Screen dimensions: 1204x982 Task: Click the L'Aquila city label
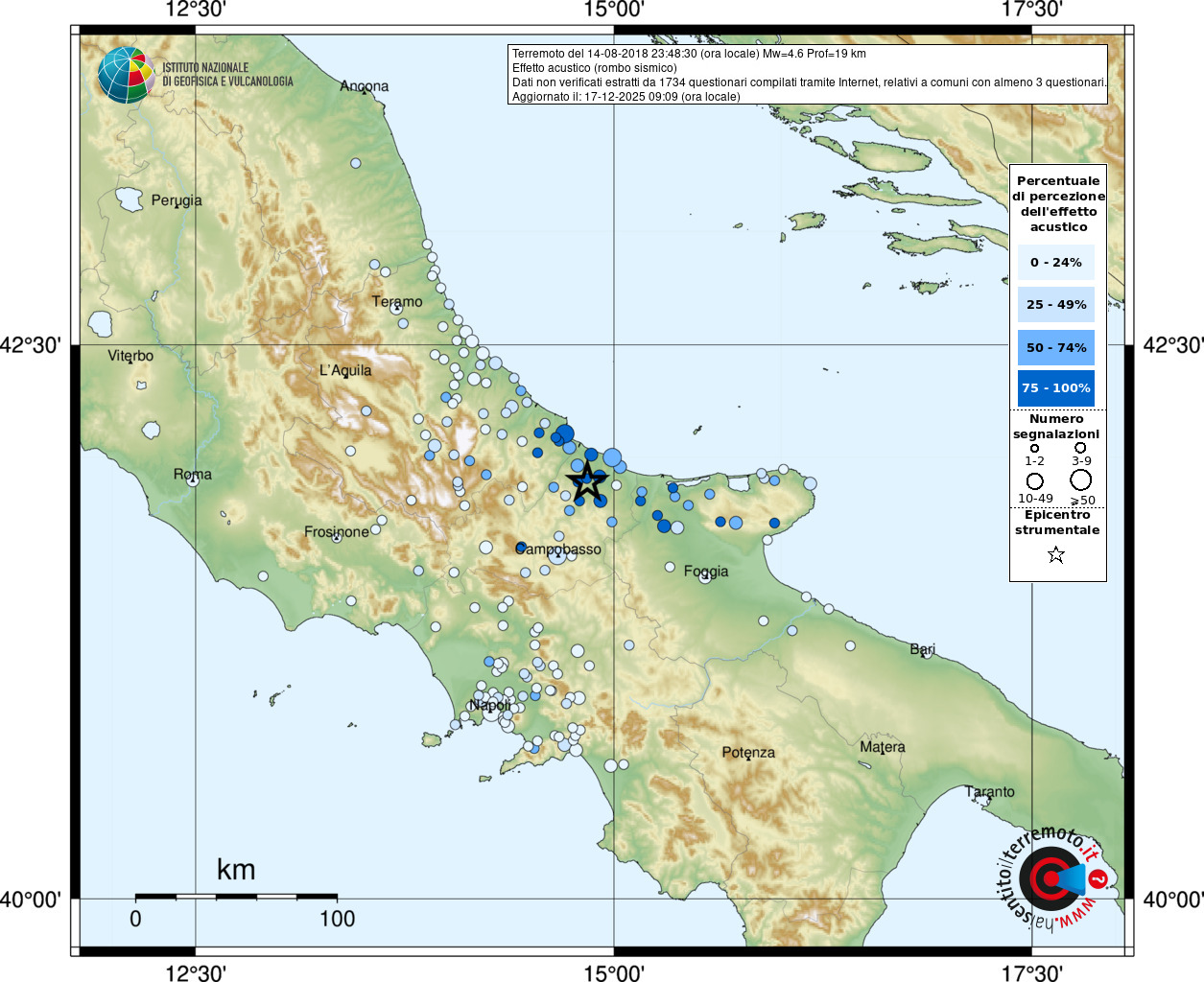click(345, 370)
